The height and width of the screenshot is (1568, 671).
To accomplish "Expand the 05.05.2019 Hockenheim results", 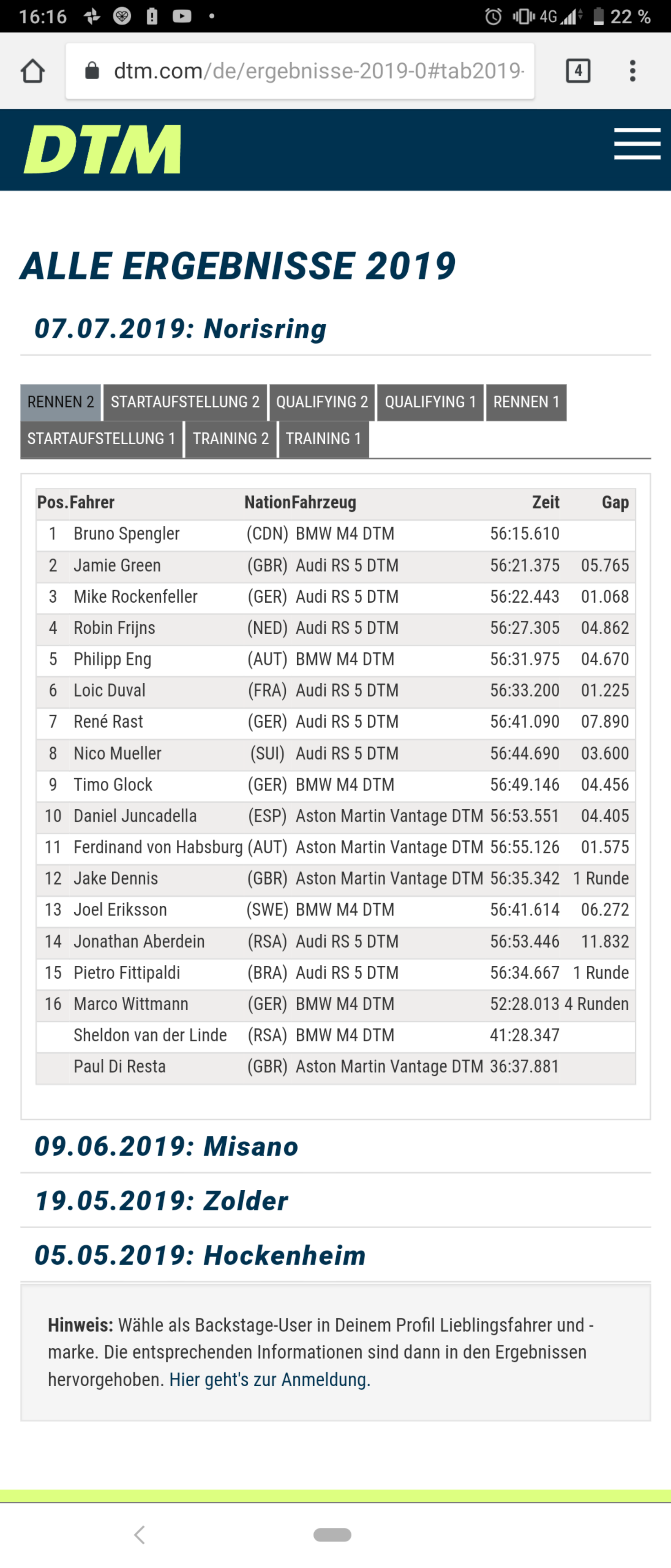I will pos(200,1255).
